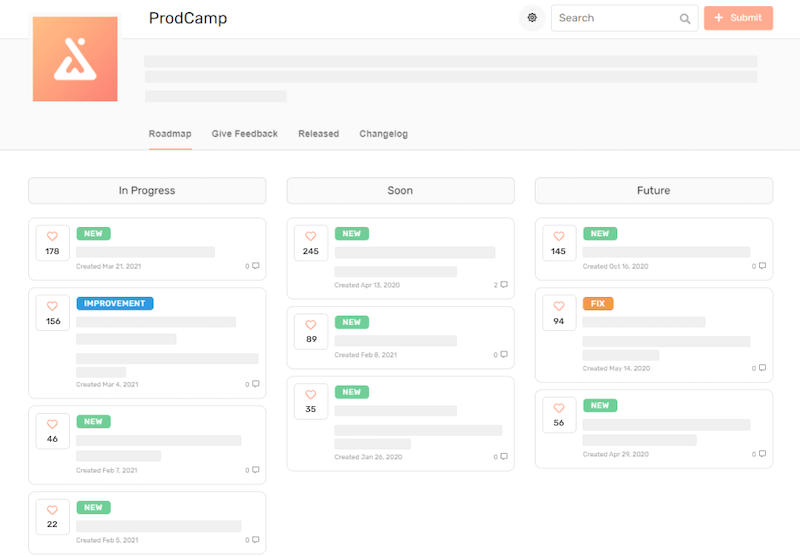This screenshot has width=800, height=557.
Task: Click NEW badge on the 35-vote card
Action: point(352,392)
